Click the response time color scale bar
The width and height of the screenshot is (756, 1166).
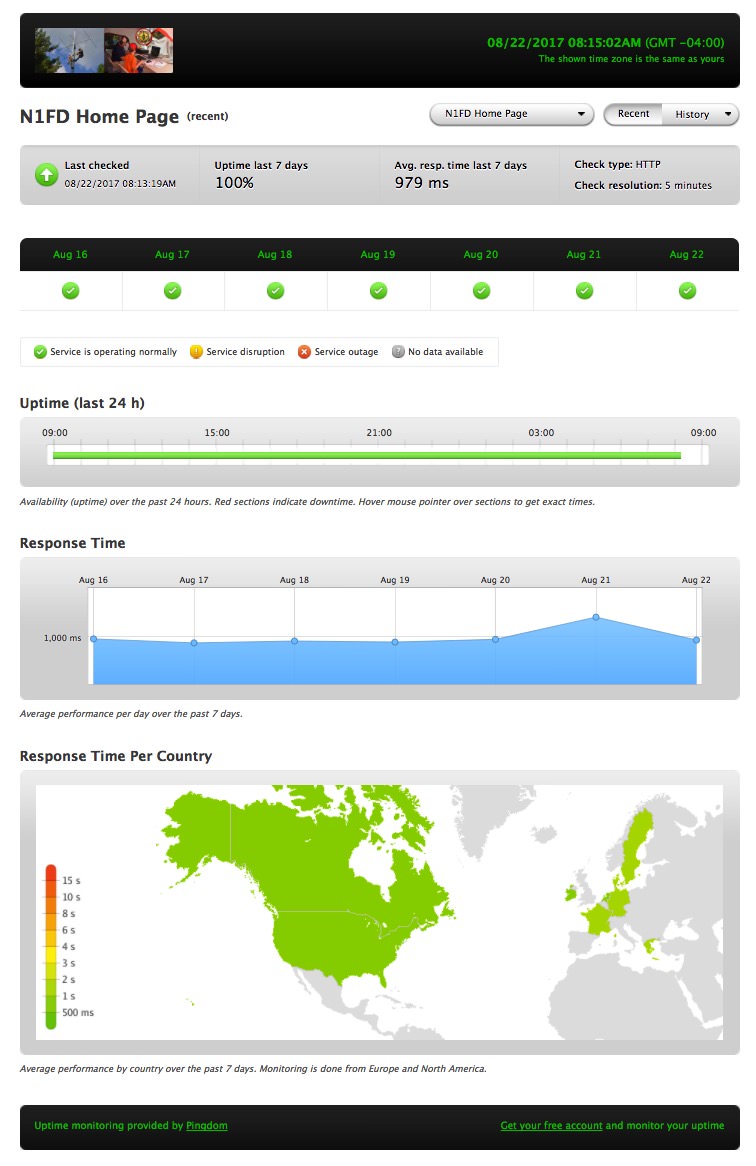[x=51, y=946]
